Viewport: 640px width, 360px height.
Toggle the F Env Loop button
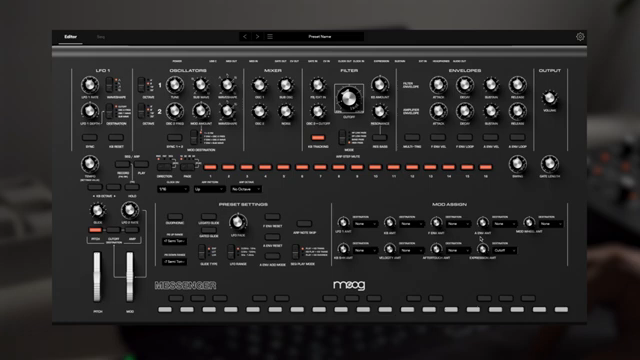tap(464, 138)
